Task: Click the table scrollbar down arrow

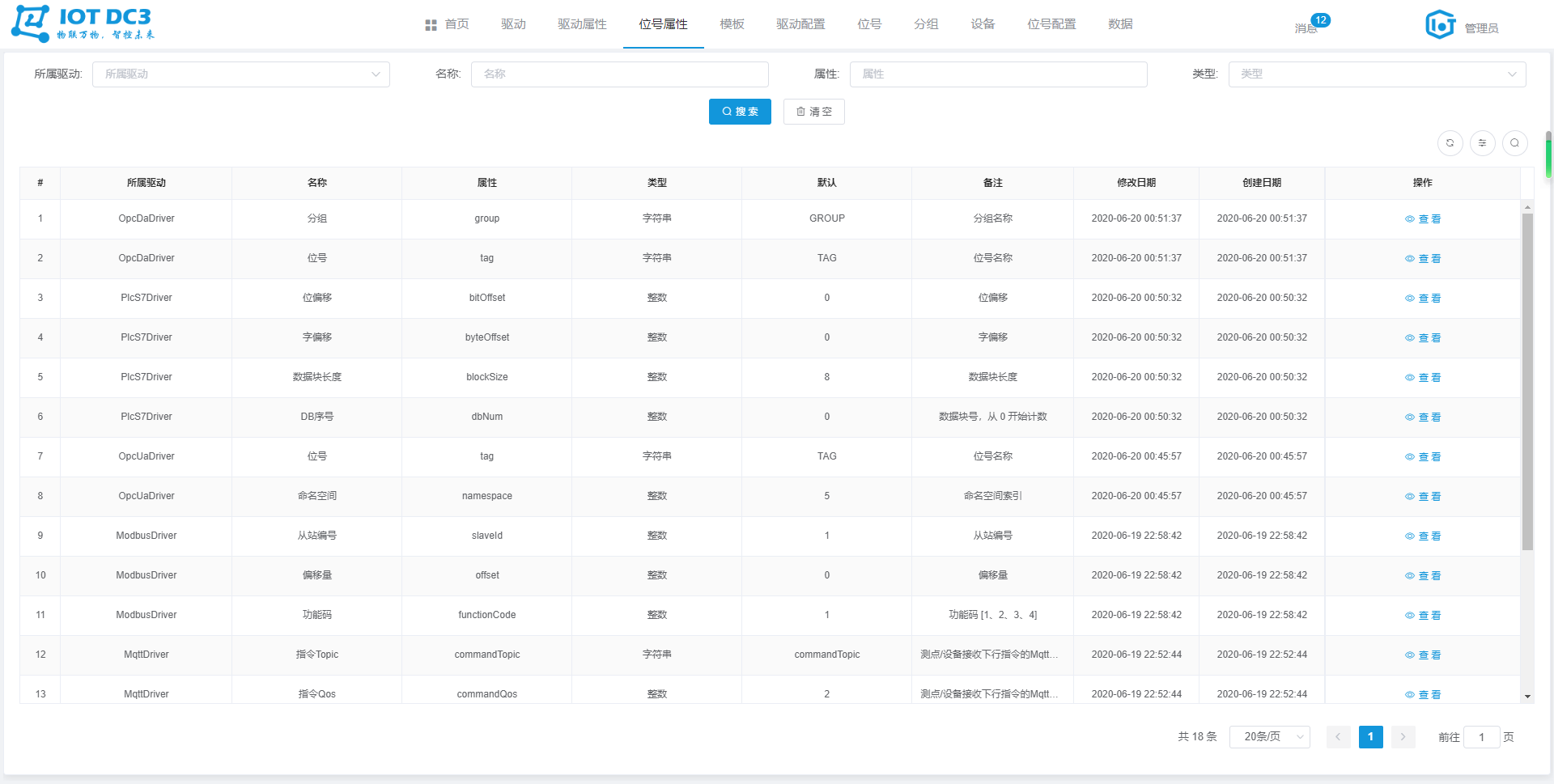Action: pyautogui.click(x=1527, y=697)
